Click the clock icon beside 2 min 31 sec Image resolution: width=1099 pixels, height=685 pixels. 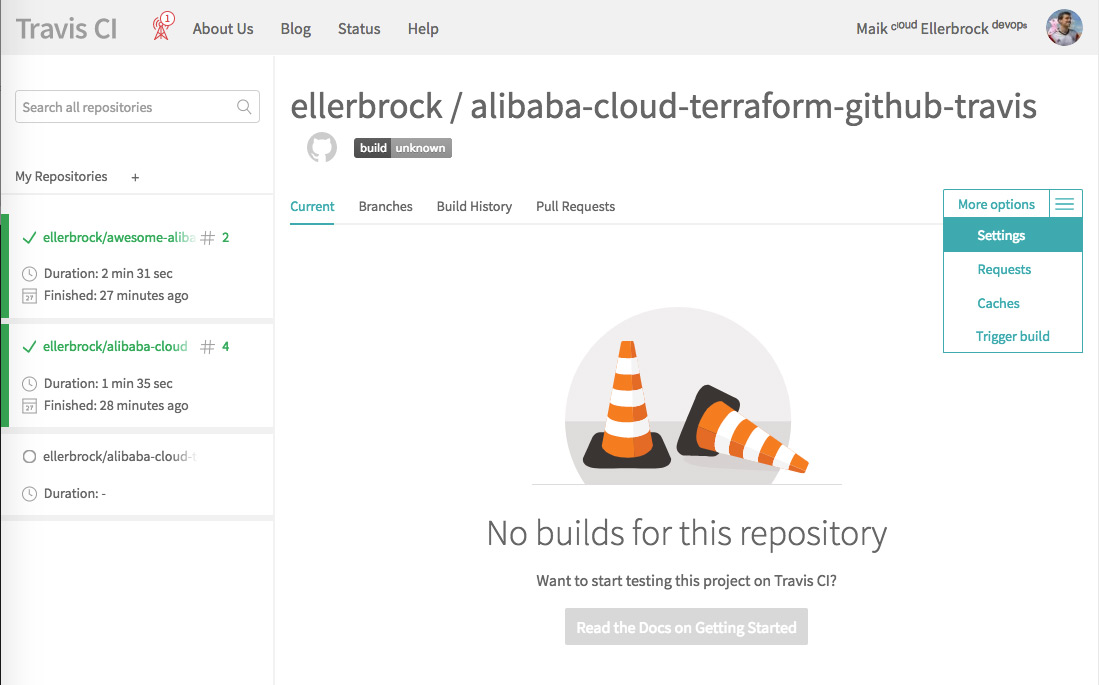click(29, 273)
